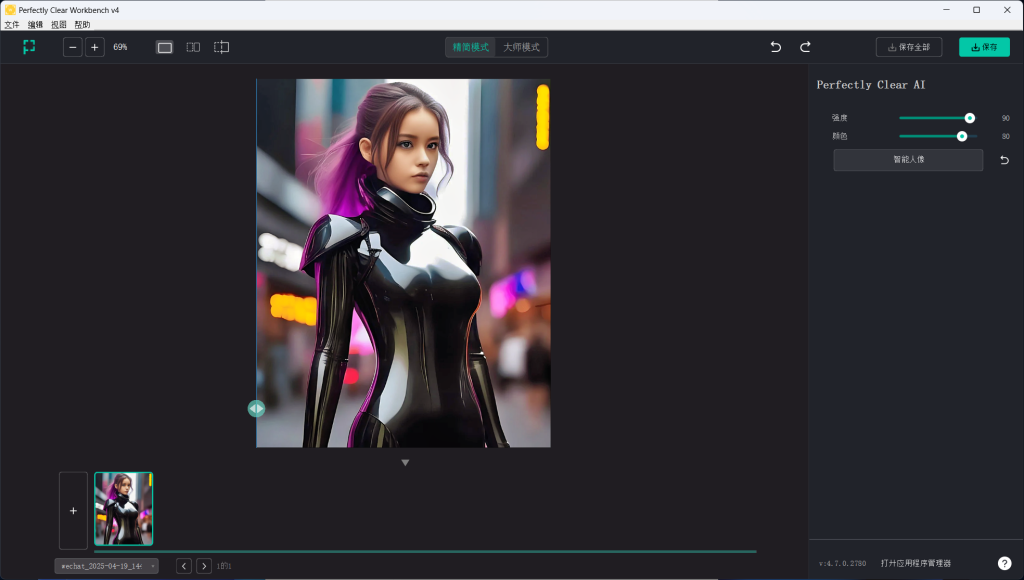Redo the last edit
The width and height of the screenshot is (1024, 580).
[x=805, y=47]
